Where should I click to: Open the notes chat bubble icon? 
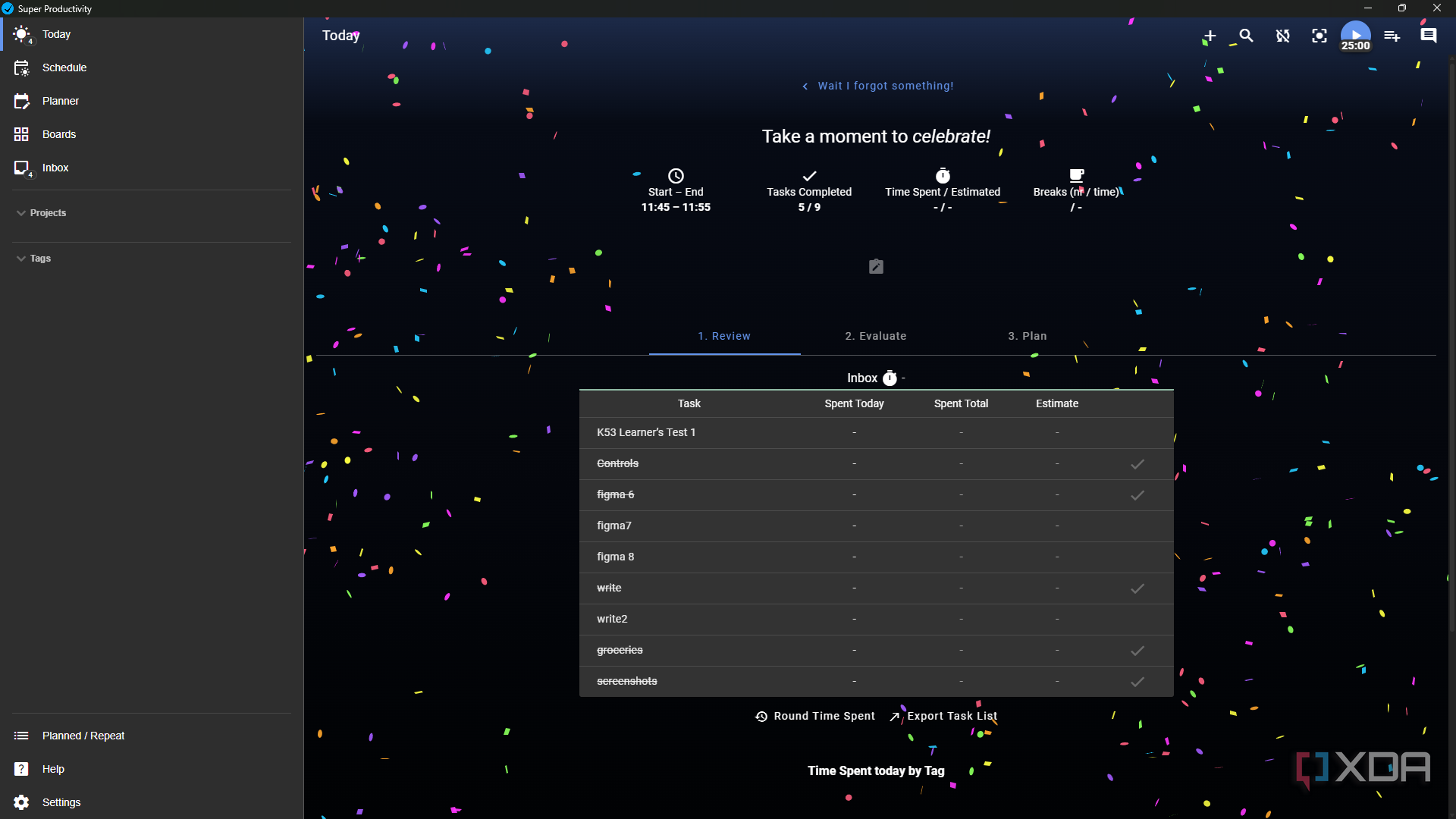click(1429, 36)
